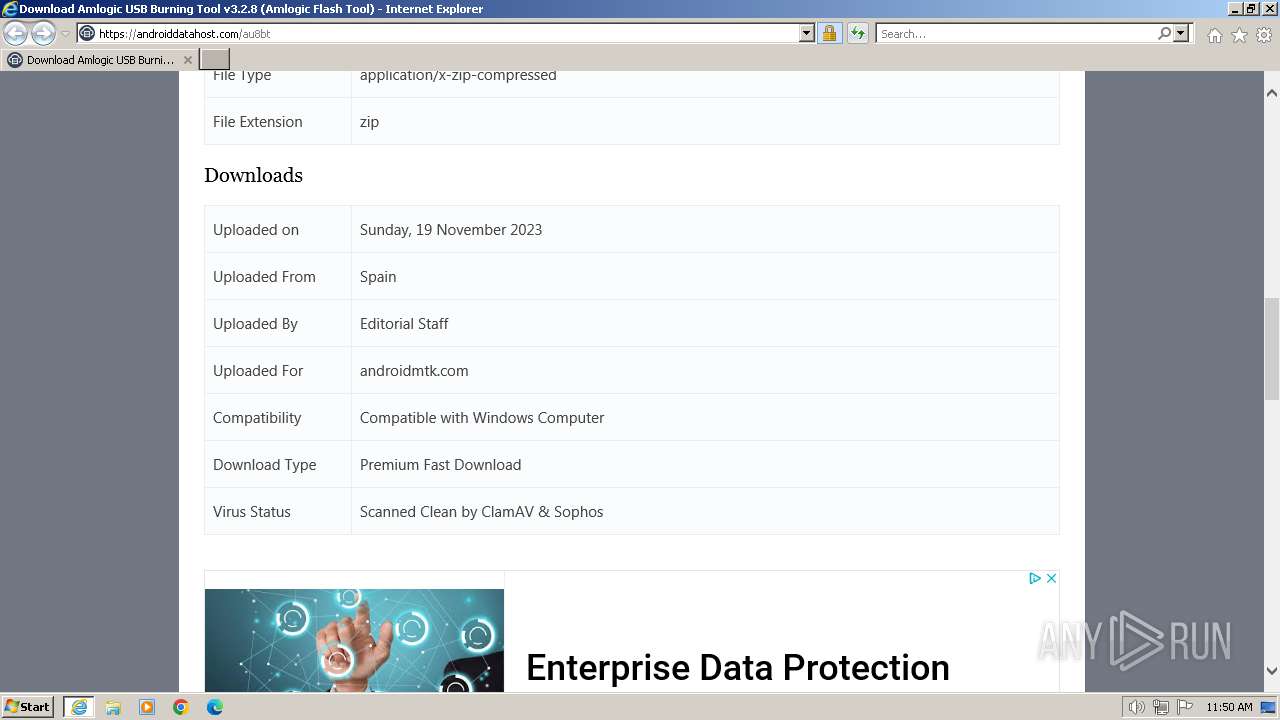Select the 'application/x-zip-compressed' value
This screenshot has height=720, width=1280.
458,75
